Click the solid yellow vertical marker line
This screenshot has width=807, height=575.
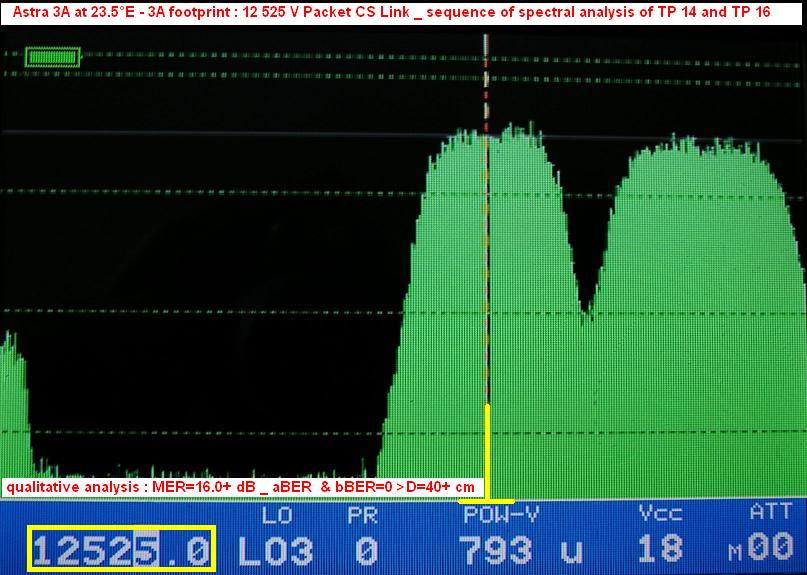(487, 450)
